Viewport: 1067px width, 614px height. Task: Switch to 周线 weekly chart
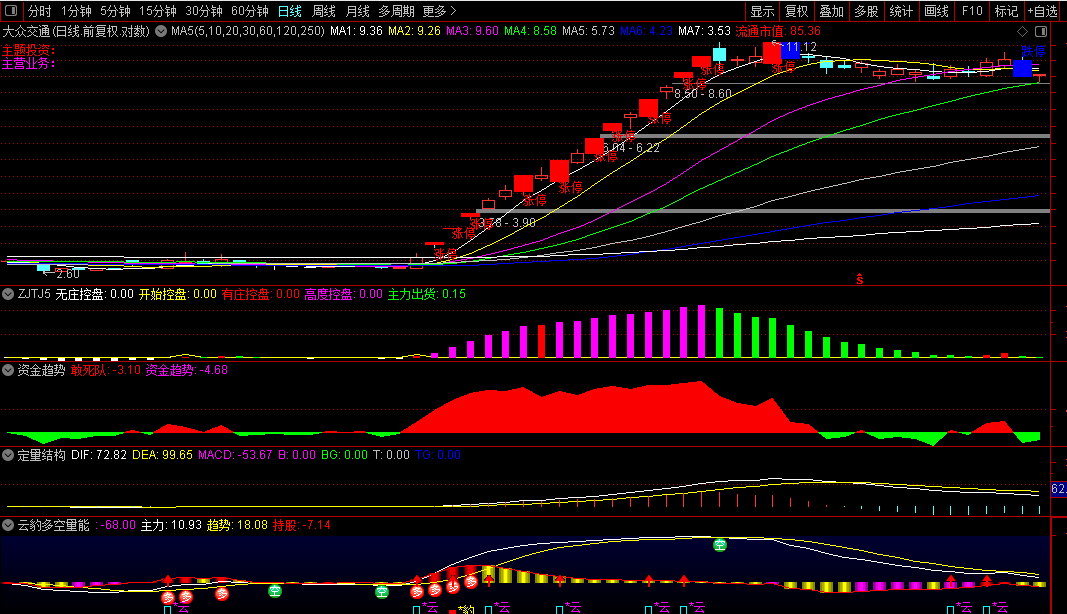tap(324, 11)
